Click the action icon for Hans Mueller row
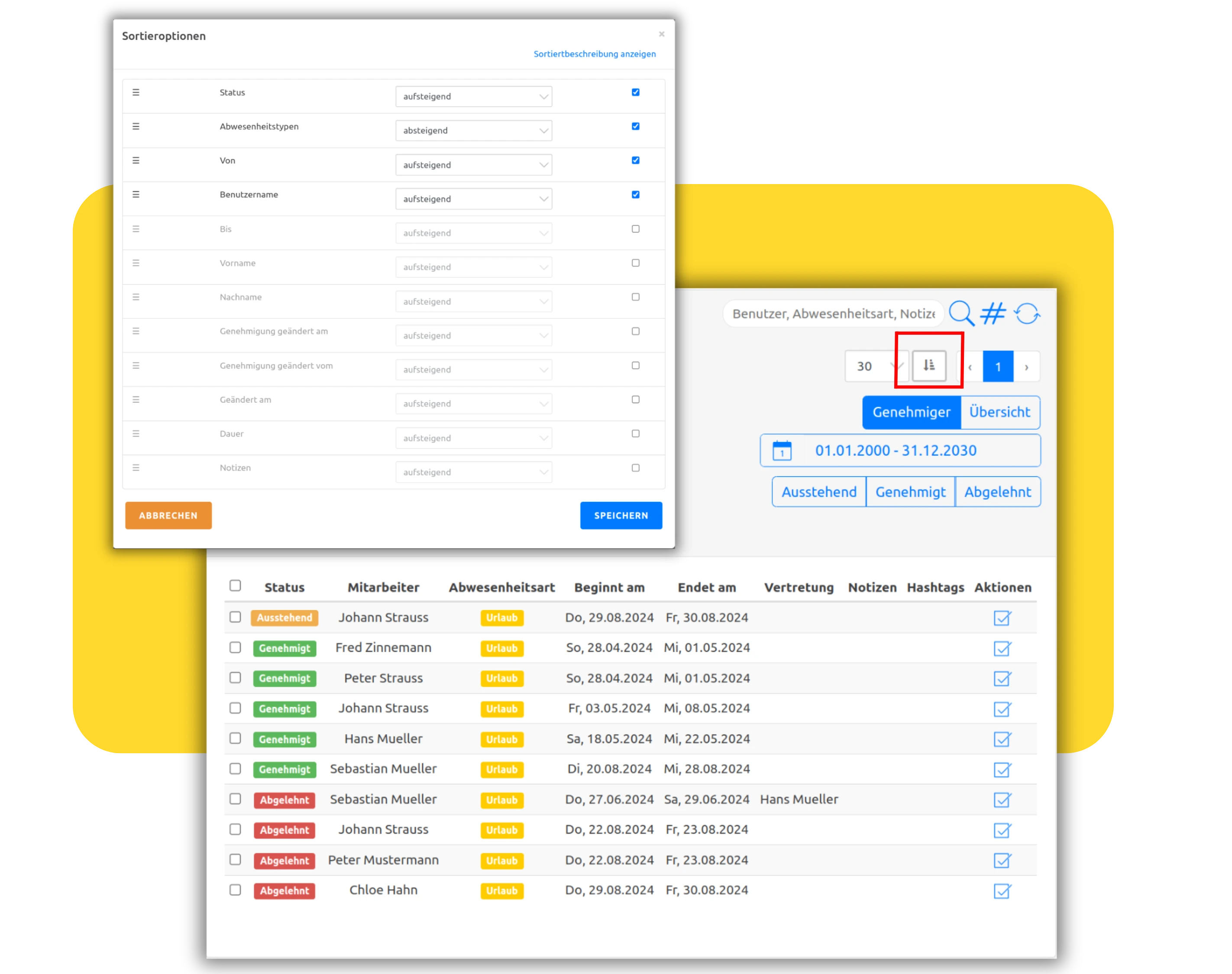Viewport: 1232px width, 974px height. (x=1002, y=739)
